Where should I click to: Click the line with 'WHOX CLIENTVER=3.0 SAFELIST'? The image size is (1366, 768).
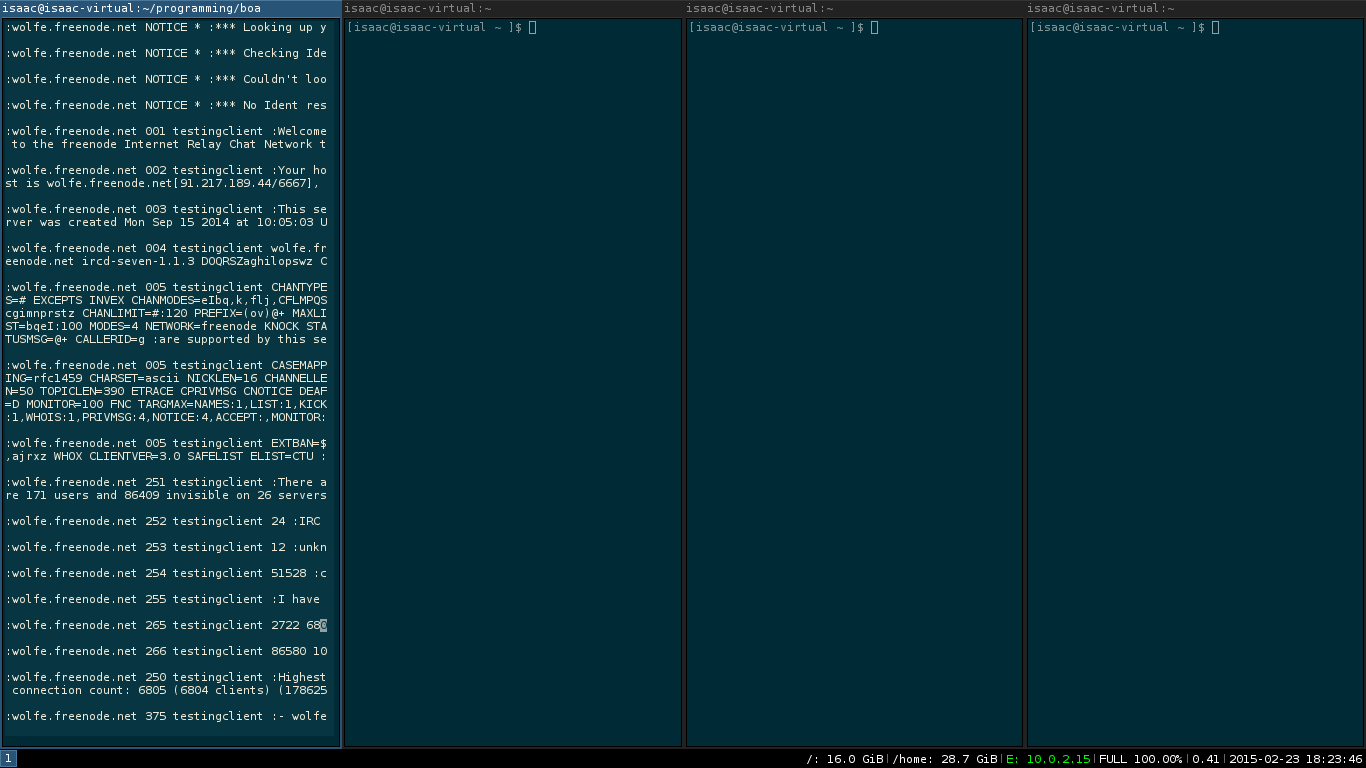coord(166,456)
